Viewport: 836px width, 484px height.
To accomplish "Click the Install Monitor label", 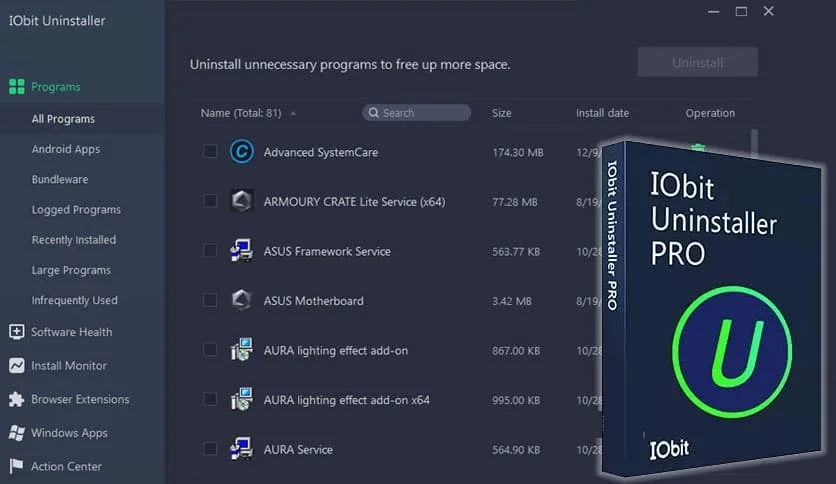I will 69,366.
